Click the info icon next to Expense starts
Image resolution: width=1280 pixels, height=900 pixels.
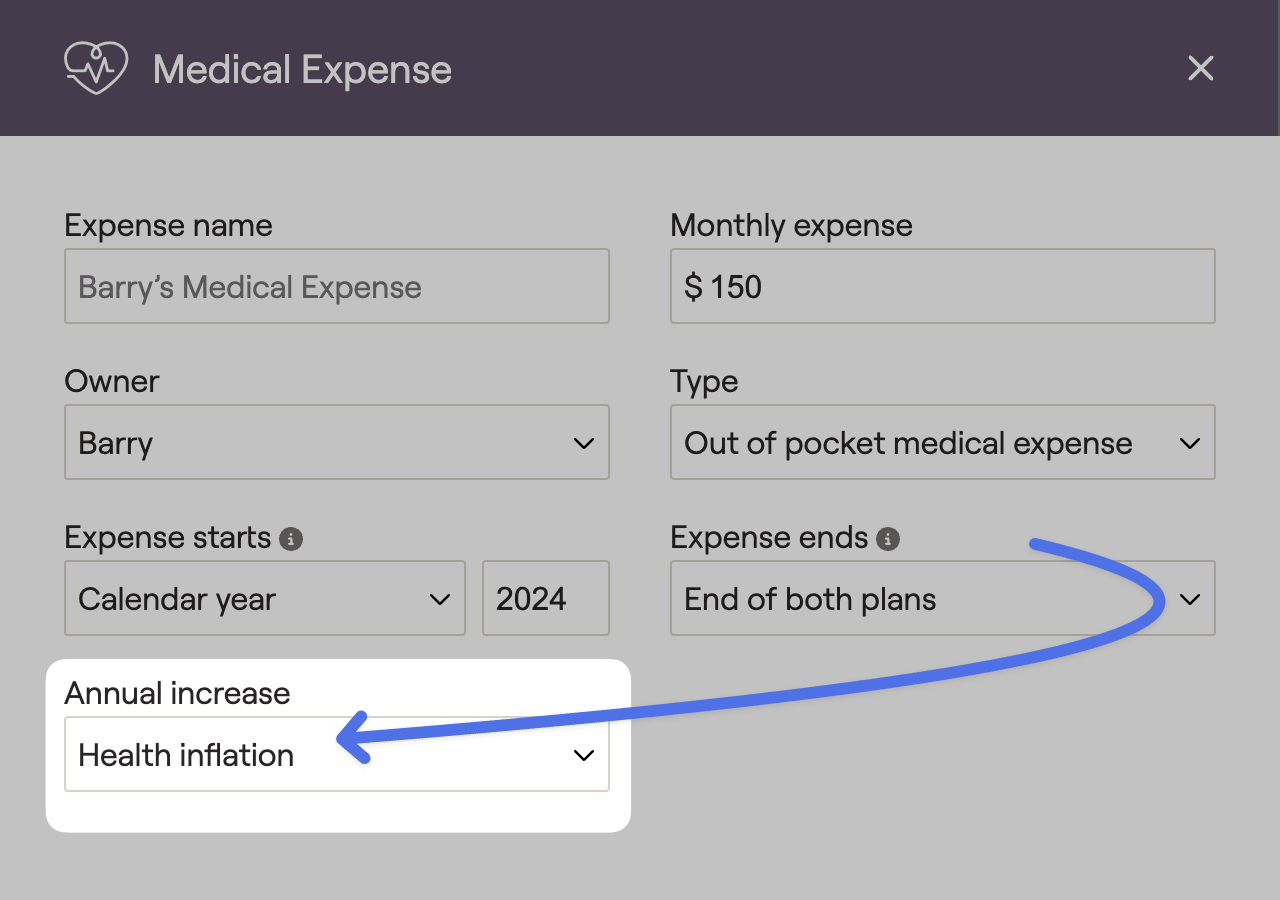click(291, 539)
